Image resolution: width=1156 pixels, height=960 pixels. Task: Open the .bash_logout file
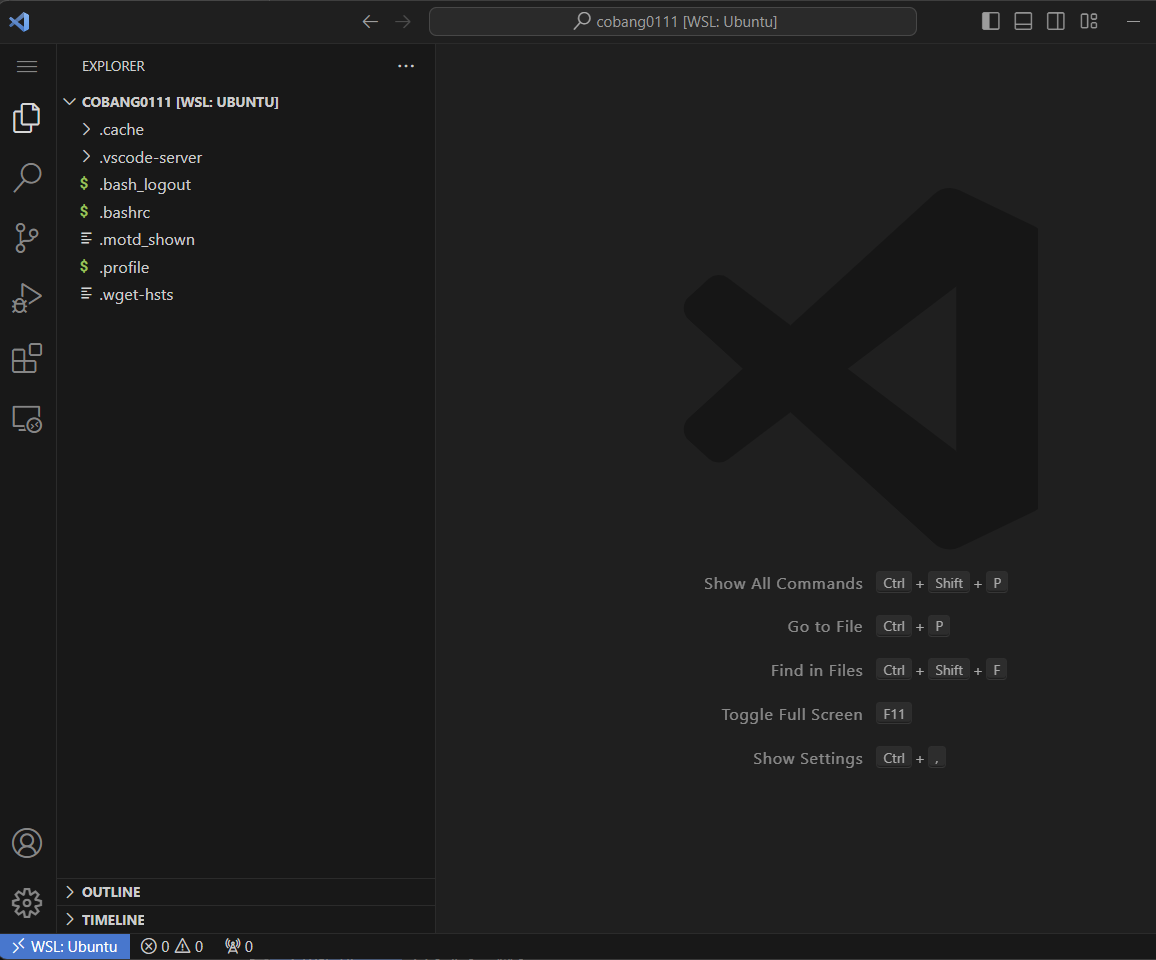[246, 184]
